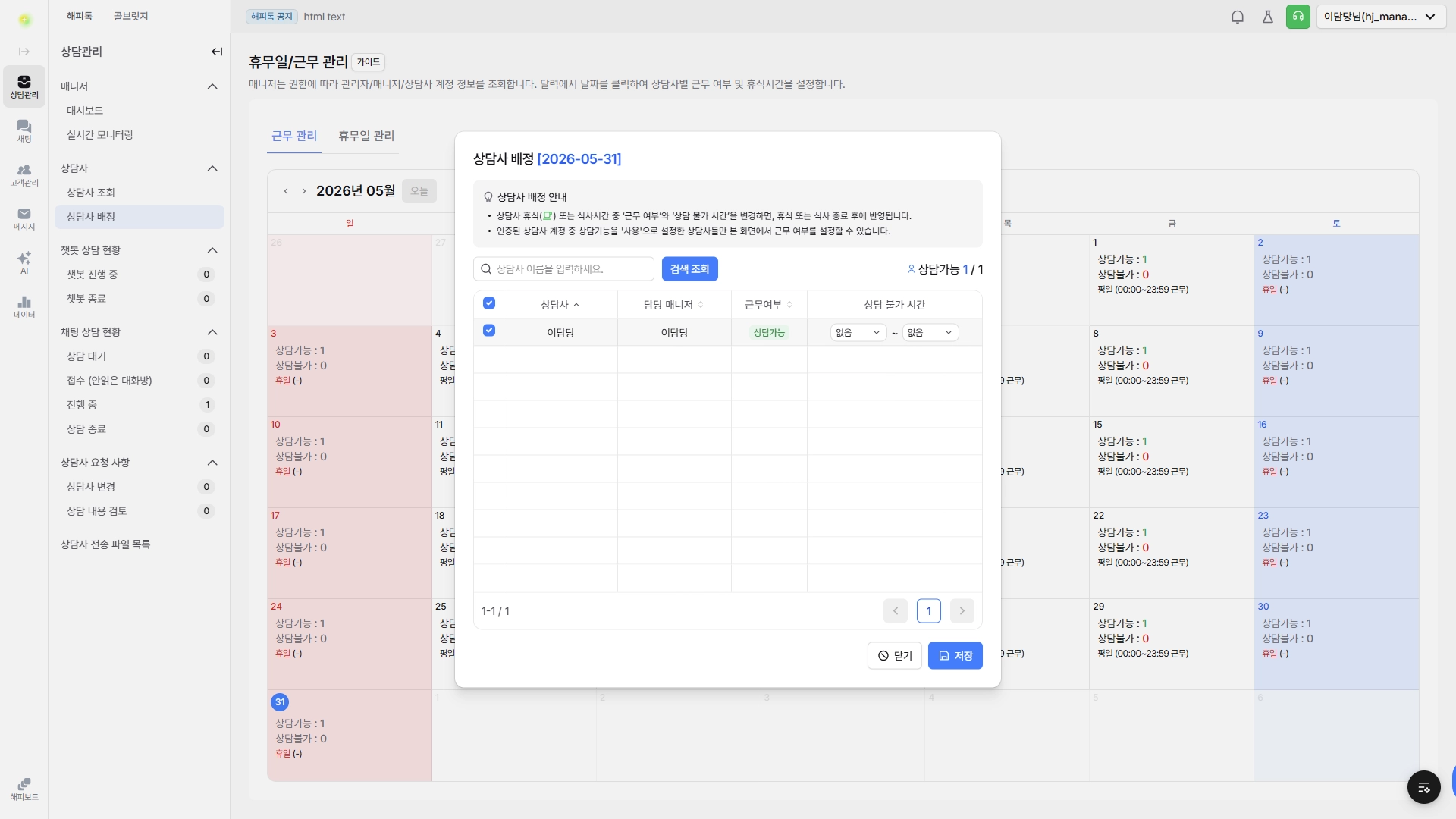
Task: Collapse the 챗봇 상담 현황 section
Action: click(x=212, y=250)
